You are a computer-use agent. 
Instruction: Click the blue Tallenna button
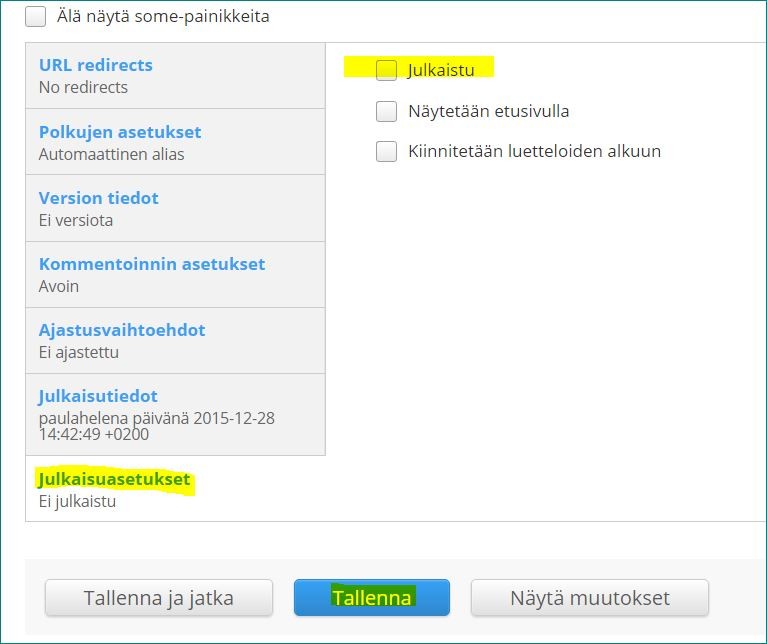coord(371,598)
